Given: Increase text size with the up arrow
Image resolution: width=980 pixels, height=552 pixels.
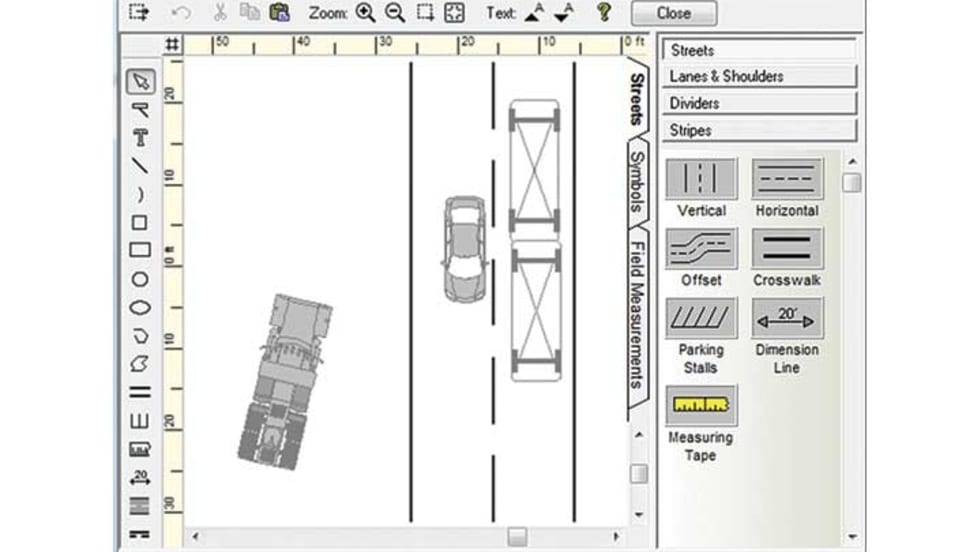Looking at the screenshot, I should [x=535, y=13].
